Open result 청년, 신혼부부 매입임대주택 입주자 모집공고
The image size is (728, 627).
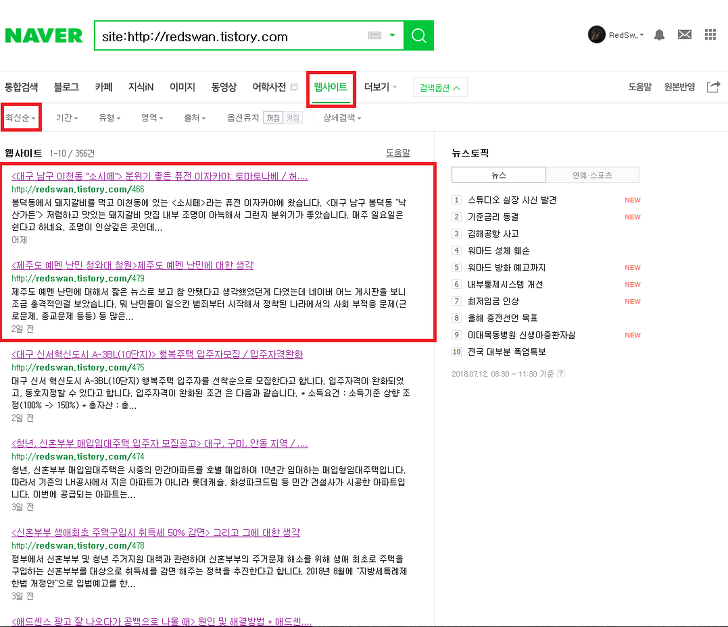click(160, 444)
